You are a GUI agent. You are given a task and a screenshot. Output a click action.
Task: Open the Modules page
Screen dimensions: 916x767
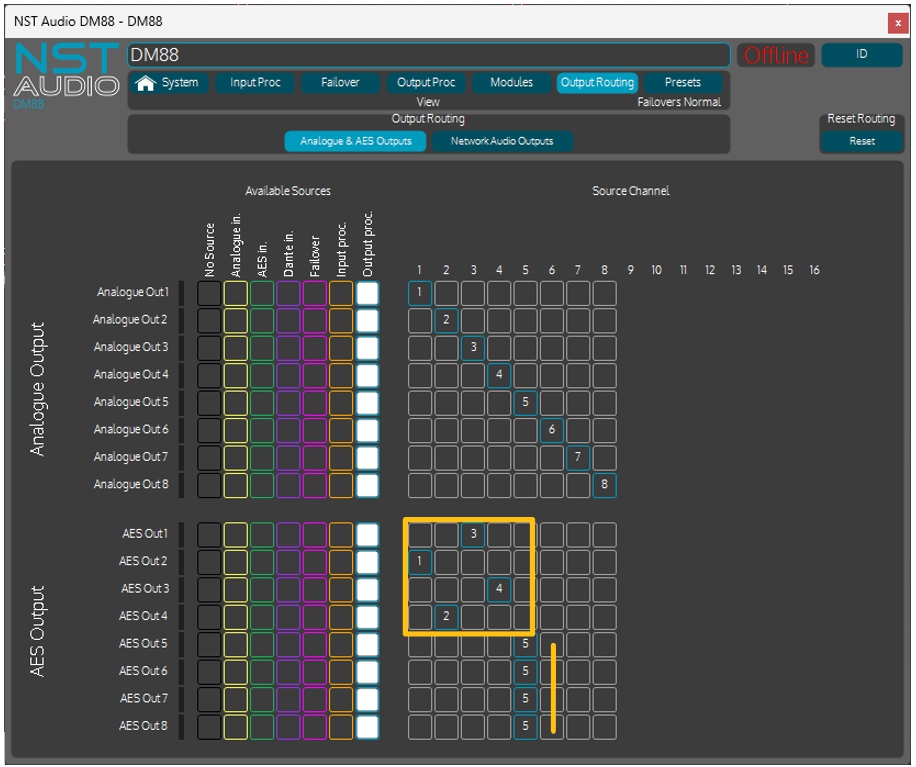tap(511, 83)
